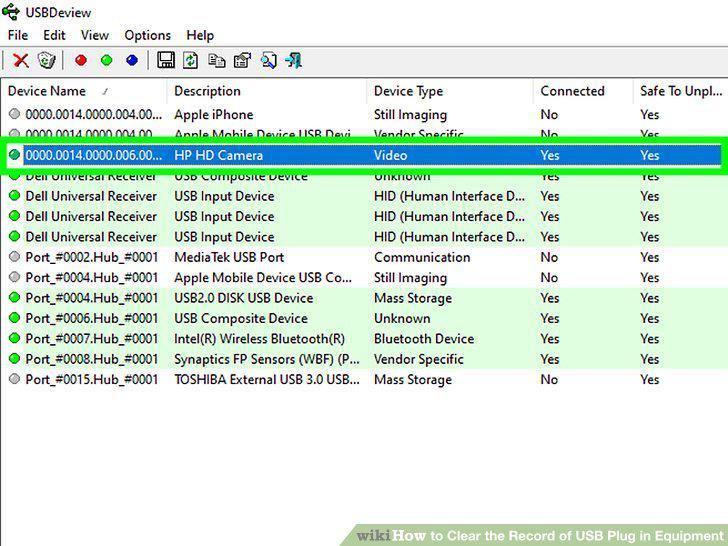Click the floppy disk save icon
The height and width of the screenshot is (546, 728).
pyautogui.click(x=166, y=60)
